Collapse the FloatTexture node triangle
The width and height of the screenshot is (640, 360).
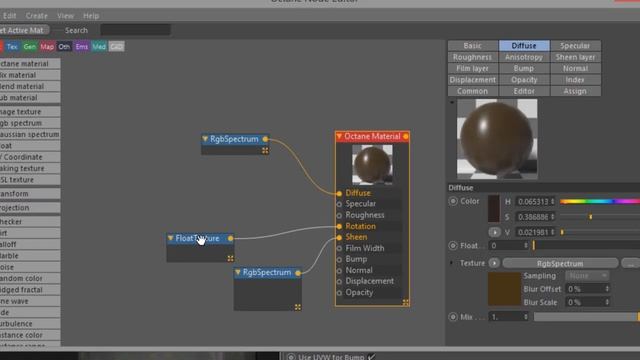point(171,238)
